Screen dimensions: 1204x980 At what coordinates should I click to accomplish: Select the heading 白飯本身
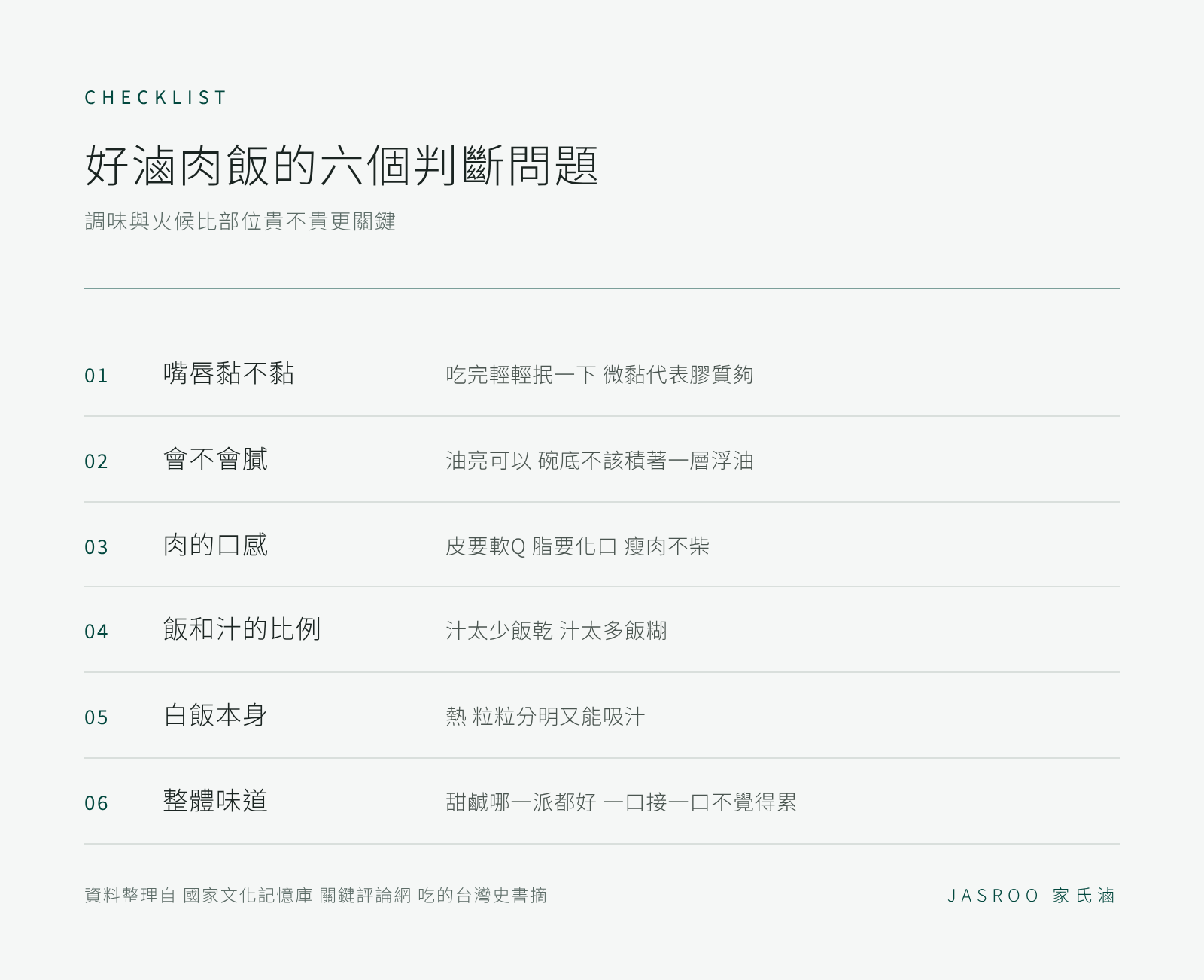[215, 715]
